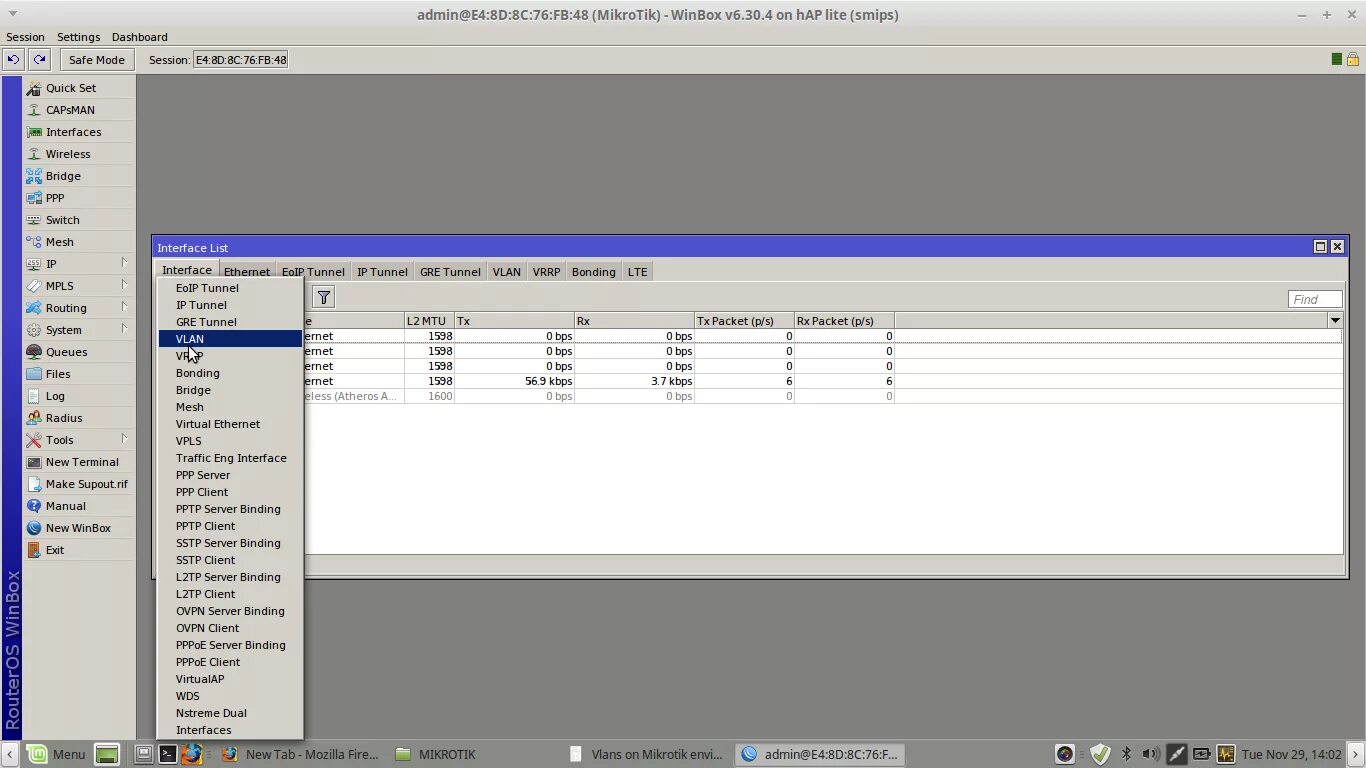Open the Linux Mint Menu button
The height and width of the screenshot is (768, 1366).
click(57, 754)
